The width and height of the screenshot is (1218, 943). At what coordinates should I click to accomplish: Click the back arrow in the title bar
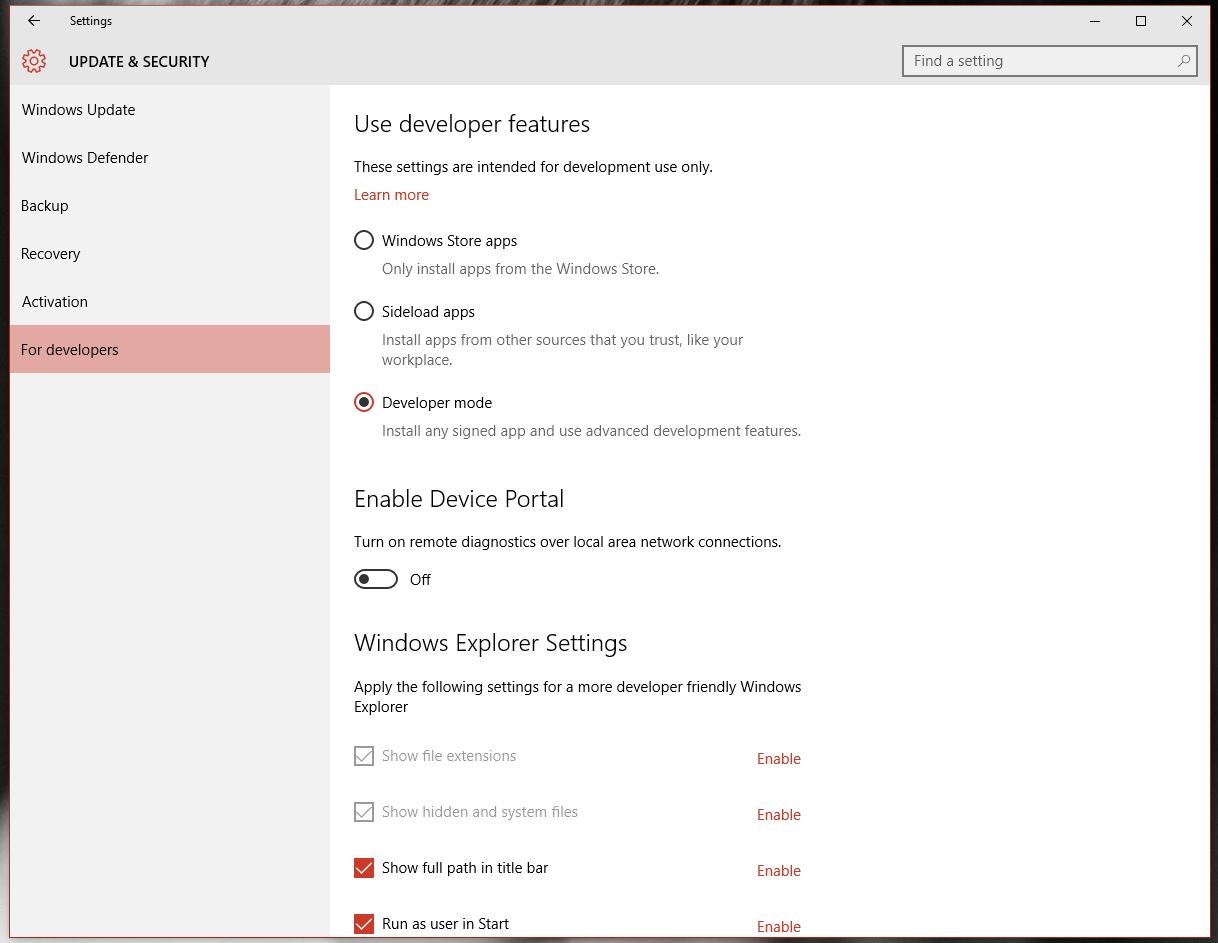click(33, 21)
